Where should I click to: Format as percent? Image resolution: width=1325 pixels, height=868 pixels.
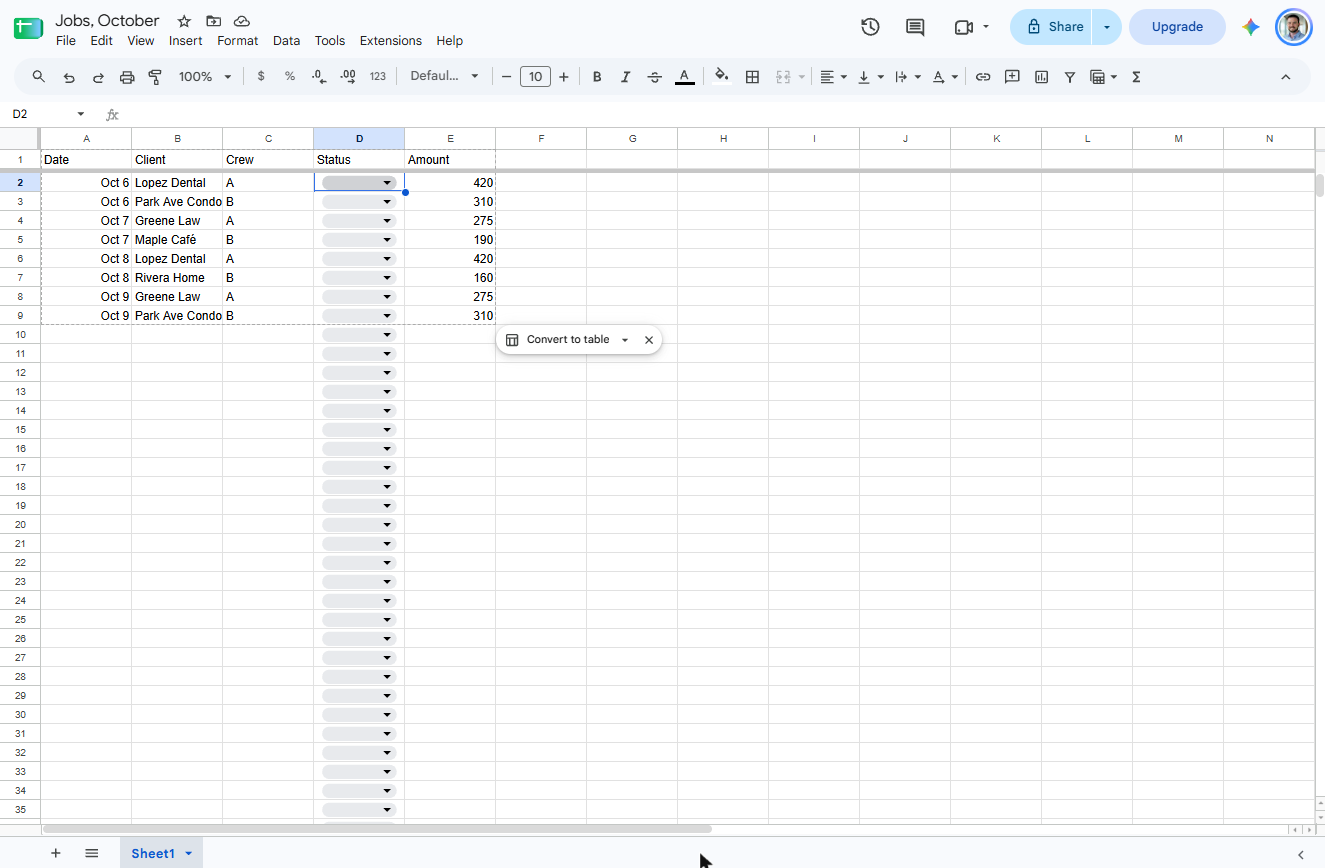click(290, 77)
